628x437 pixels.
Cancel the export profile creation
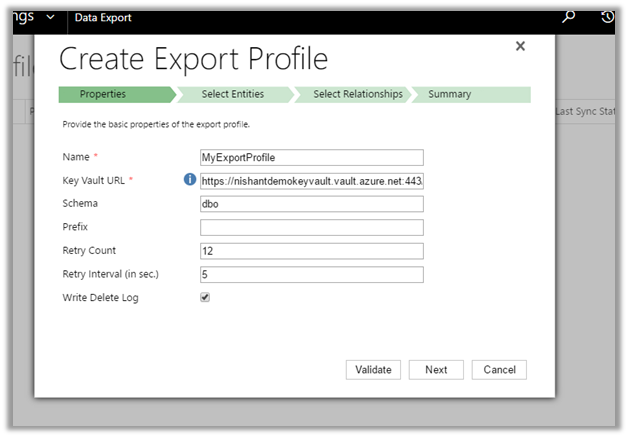(498, 369)
